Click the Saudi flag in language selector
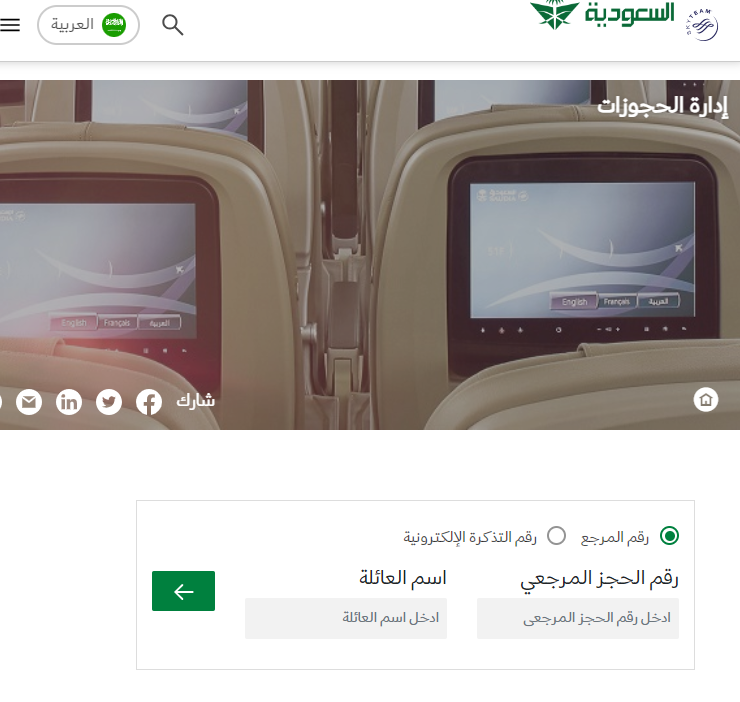The image size is (740, 702). [114, 25]
